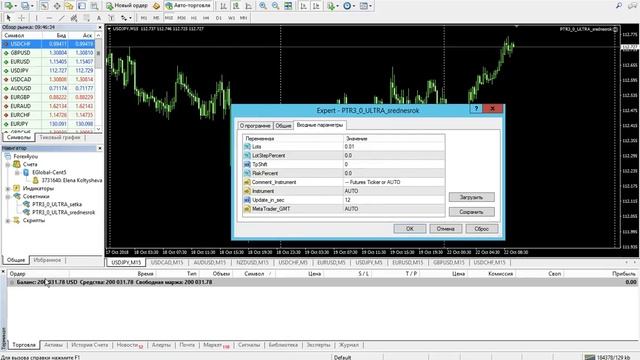Expand the Счета tree node

pos(8,164)
